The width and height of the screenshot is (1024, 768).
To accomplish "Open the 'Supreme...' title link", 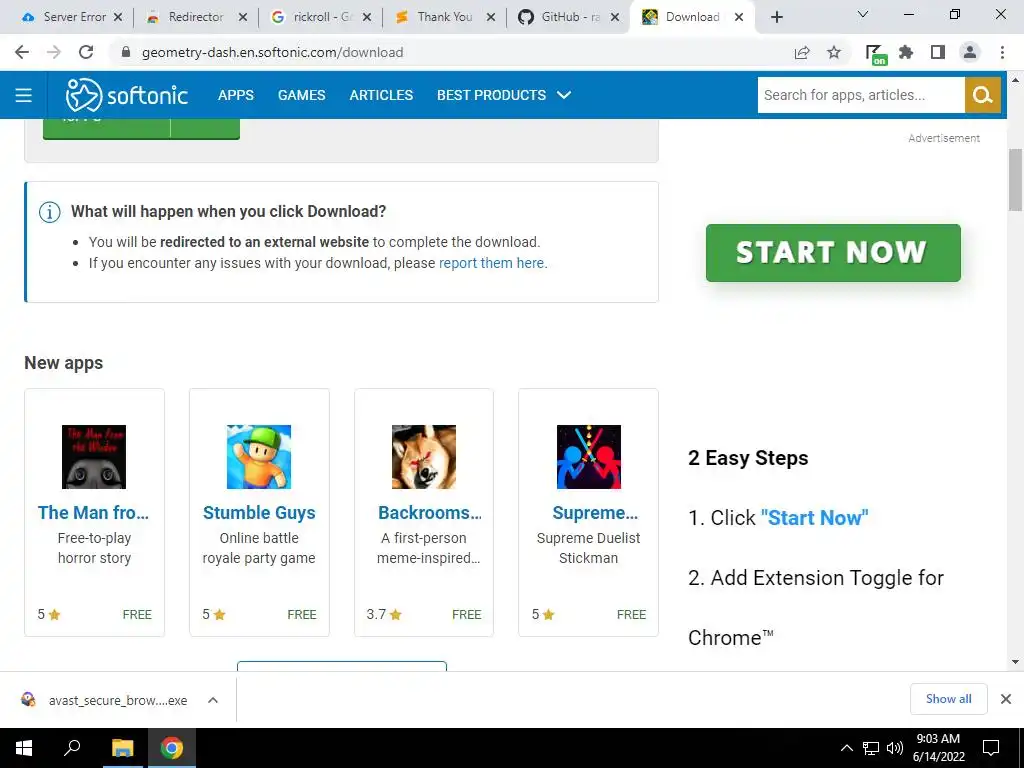I will click(x=595, y=513).
